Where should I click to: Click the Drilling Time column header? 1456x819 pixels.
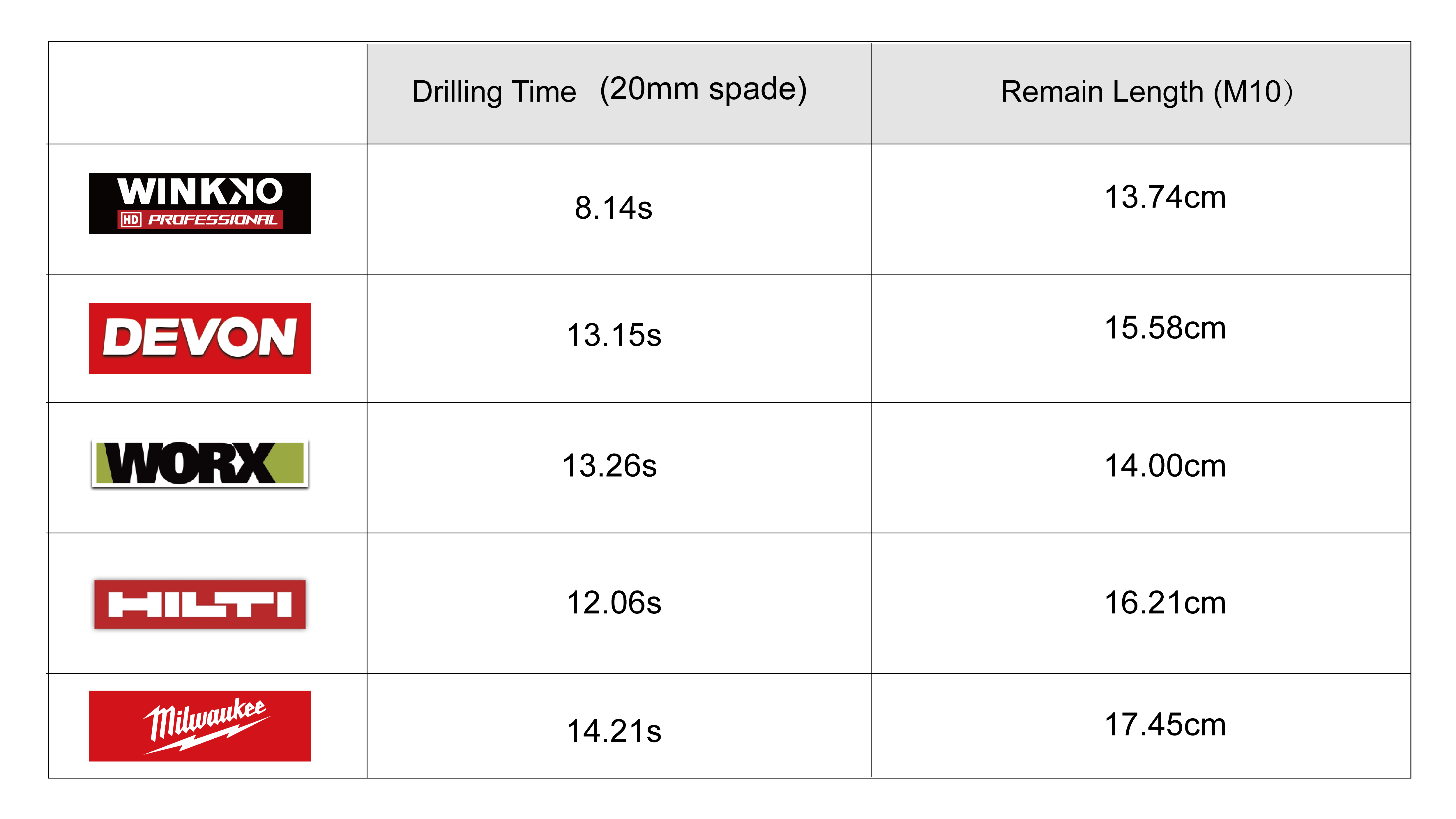(619, 93)
